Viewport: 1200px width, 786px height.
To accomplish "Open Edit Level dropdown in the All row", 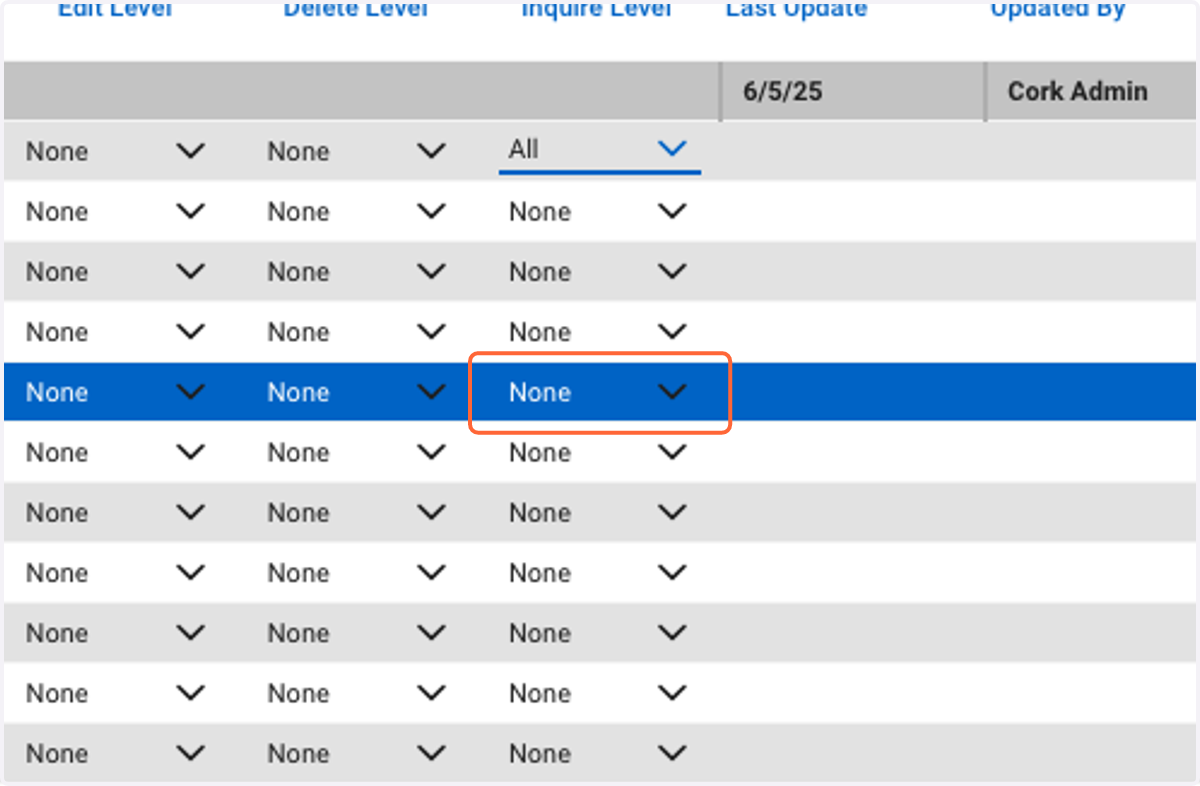I will point(115,151).
